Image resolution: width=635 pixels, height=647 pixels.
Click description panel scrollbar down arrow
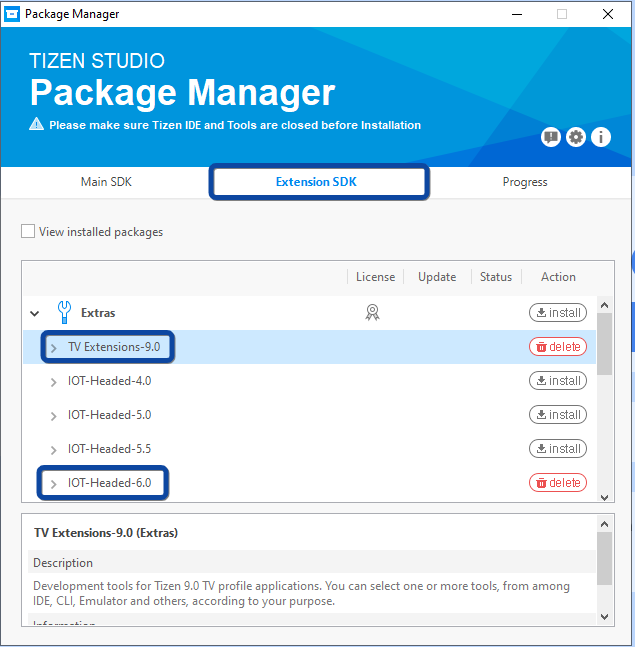(x=604, y=617)
